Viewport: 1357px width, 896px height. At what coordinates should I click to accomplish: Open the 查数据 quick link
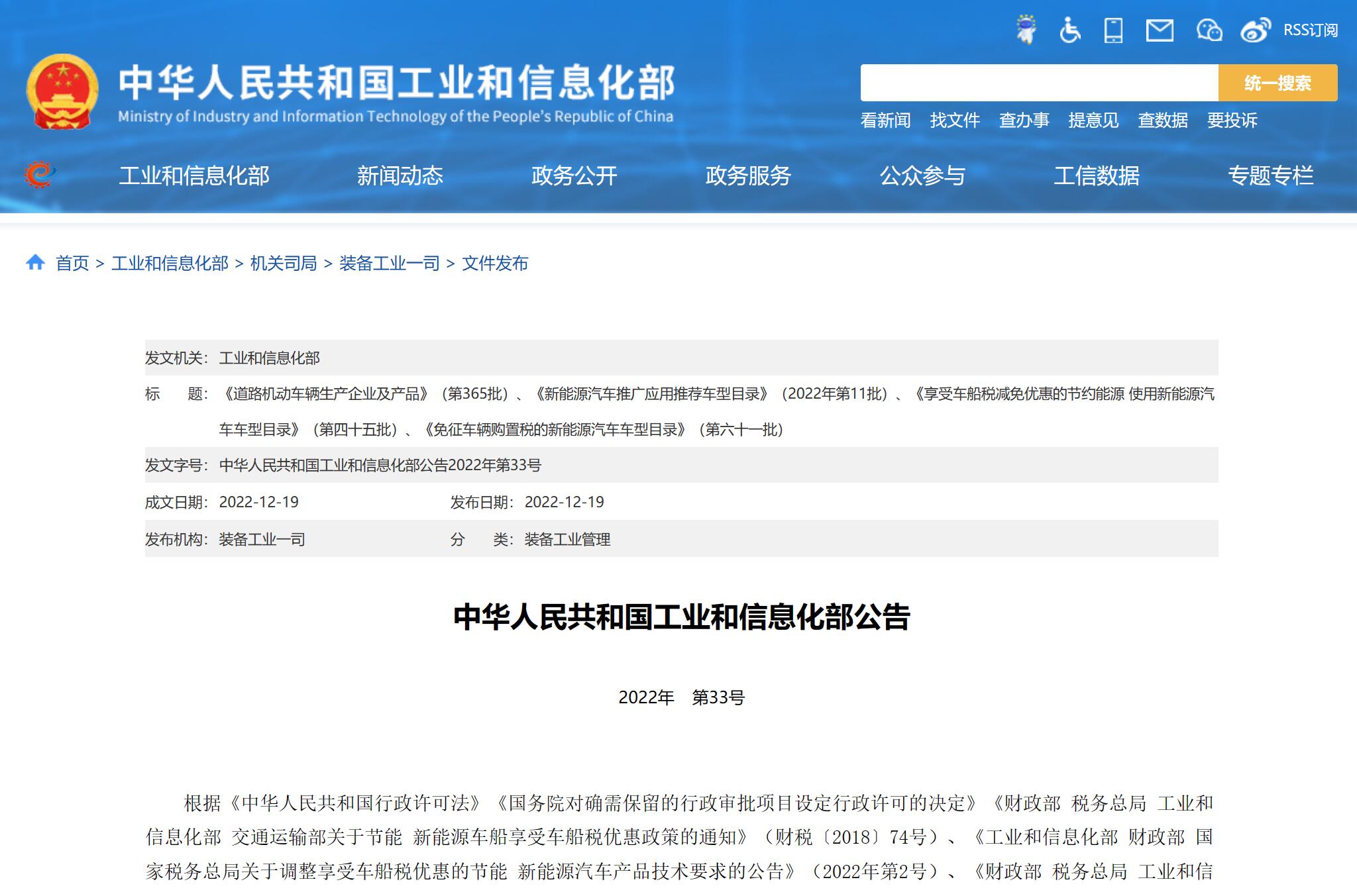pos(1163,121)
